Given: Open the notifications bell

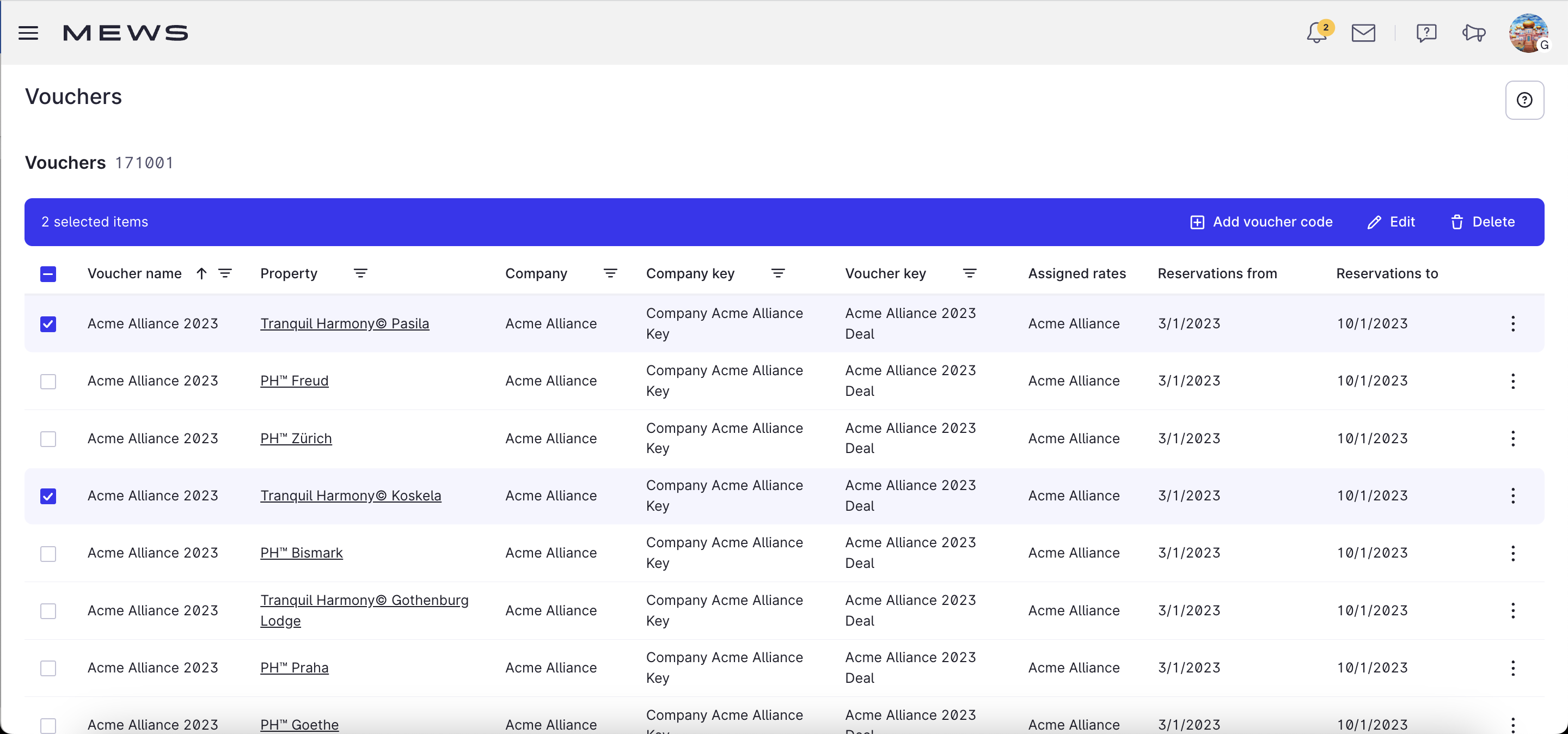Looking at the screenshot, I should click(x=1317, y=33).
